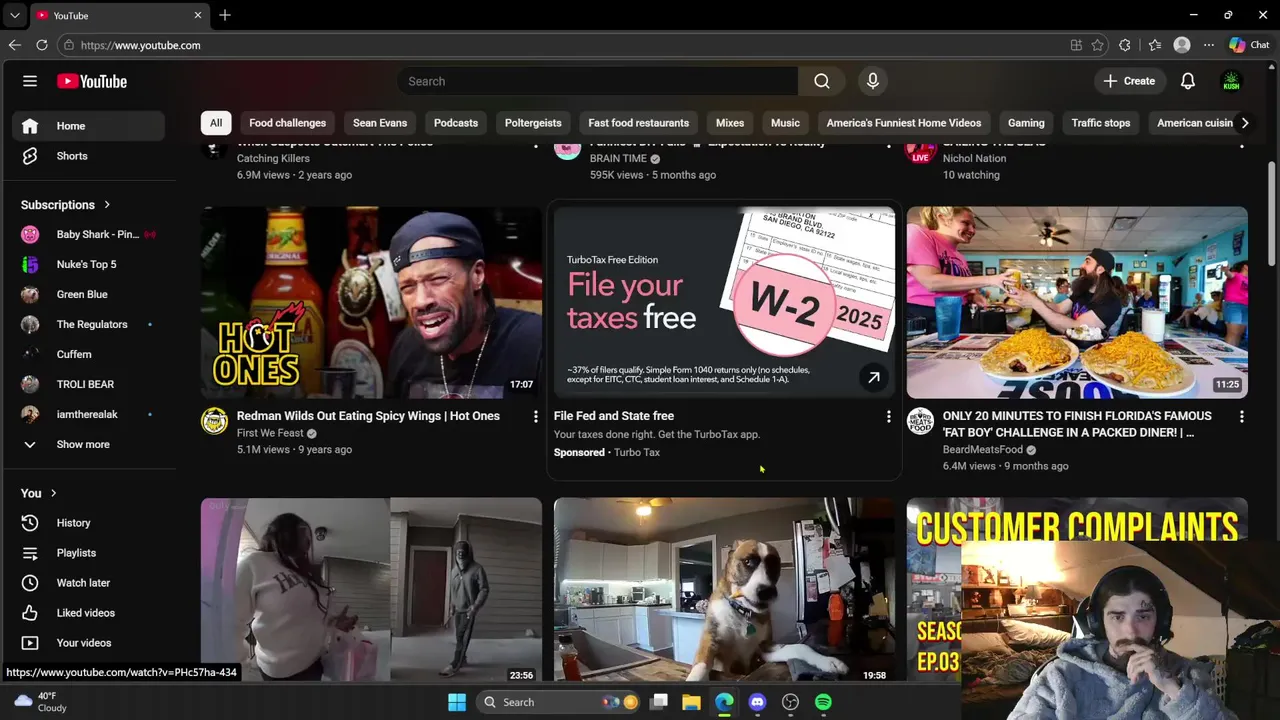Open File Explorer from the taskbar

(x=691, y=702)
